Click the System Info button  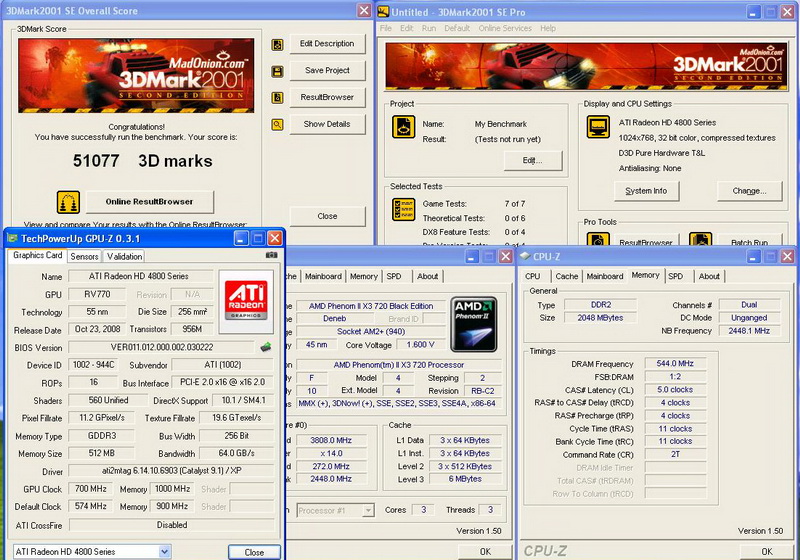[x=645, y=191]
